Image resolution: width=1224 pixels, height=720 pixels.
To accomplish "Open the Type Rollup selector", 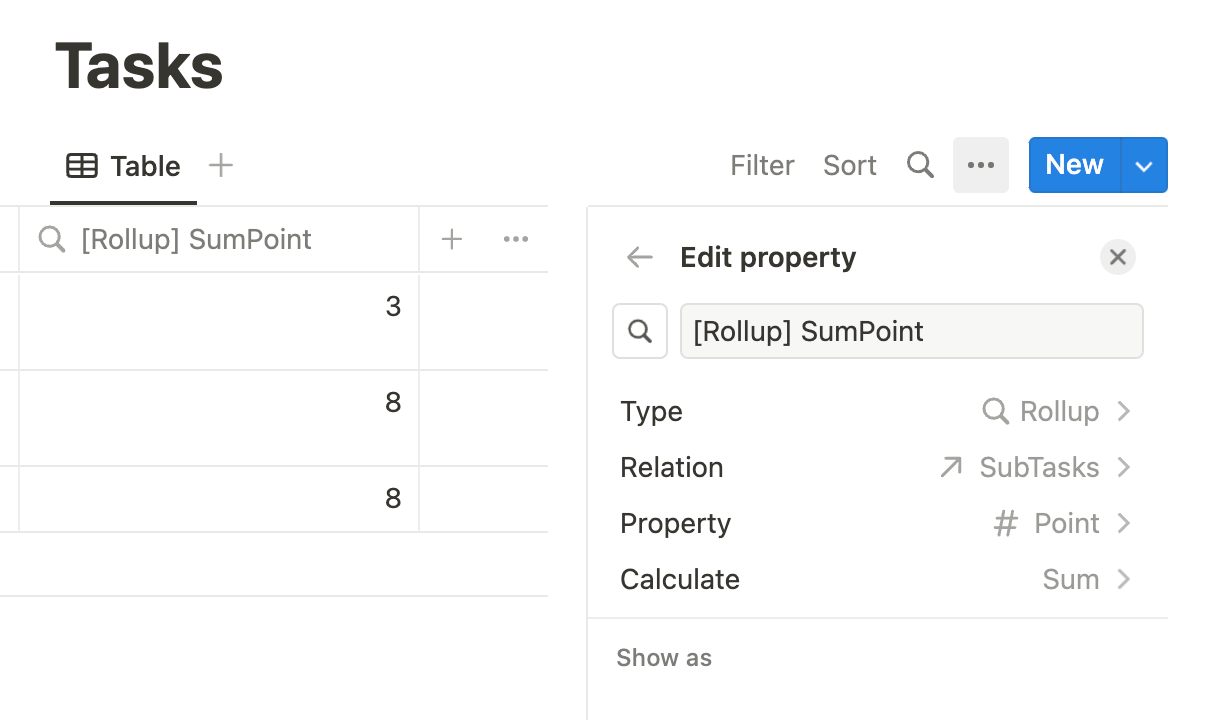I will 1056,411.
